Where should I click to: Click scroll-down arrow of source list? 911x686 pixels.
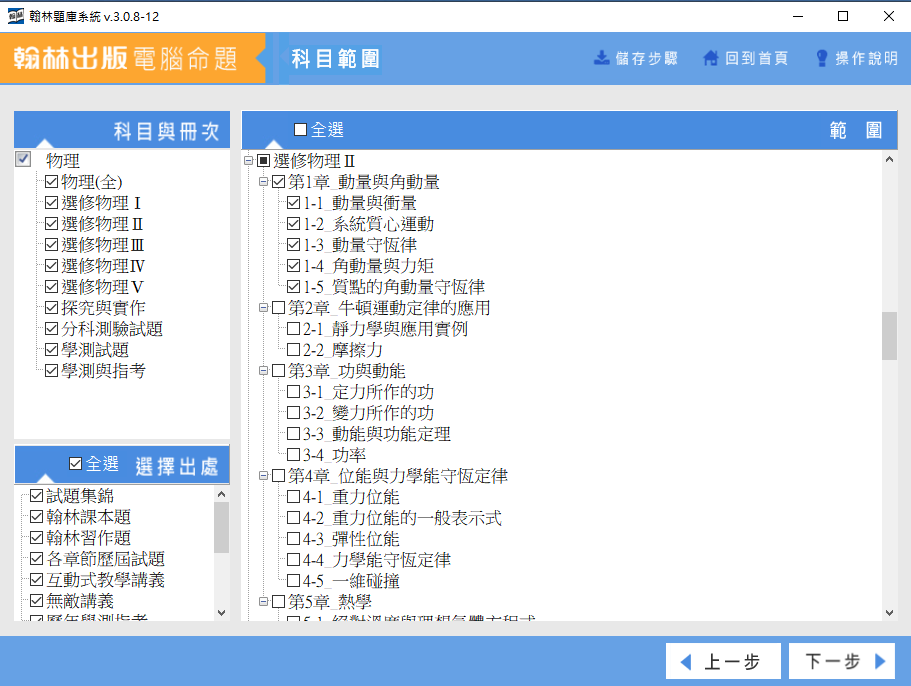[x=221, y=612]
